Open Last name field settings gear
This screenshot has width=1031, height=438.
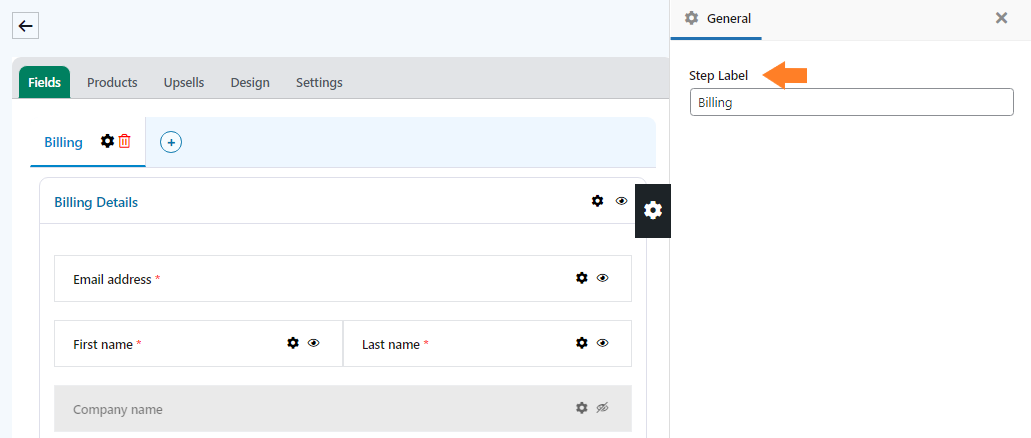pos(581,343)
